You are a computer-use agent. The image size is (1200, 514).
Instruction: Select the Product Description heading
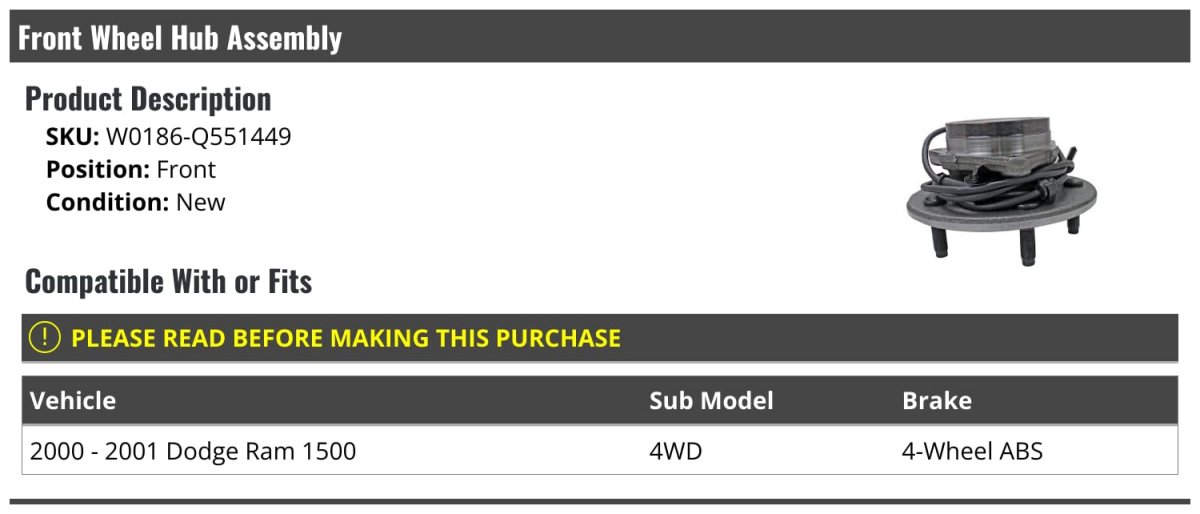tap(148, 99)
